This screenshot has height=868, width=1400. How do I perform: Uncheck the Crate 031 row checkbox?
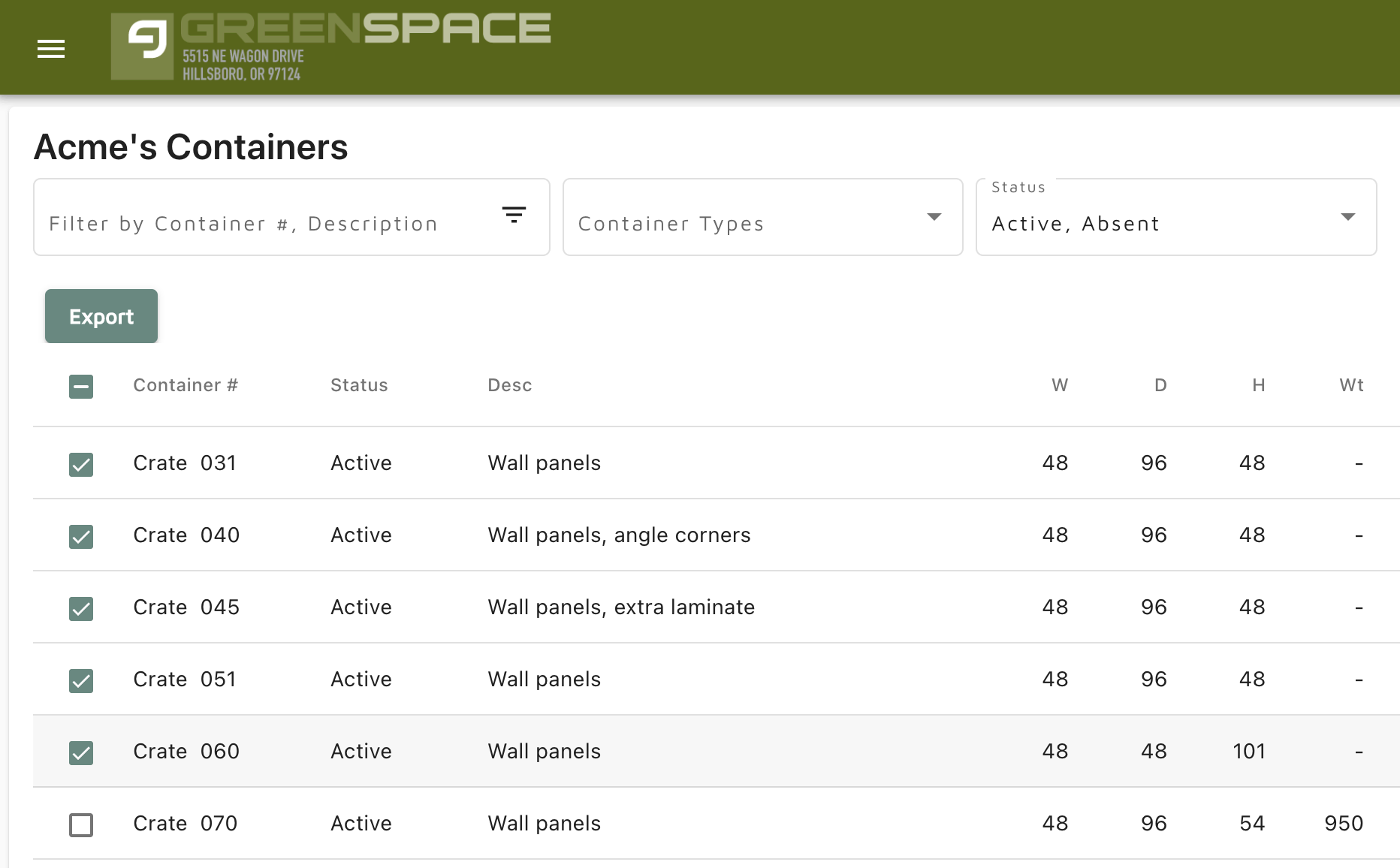click(80, 464)
